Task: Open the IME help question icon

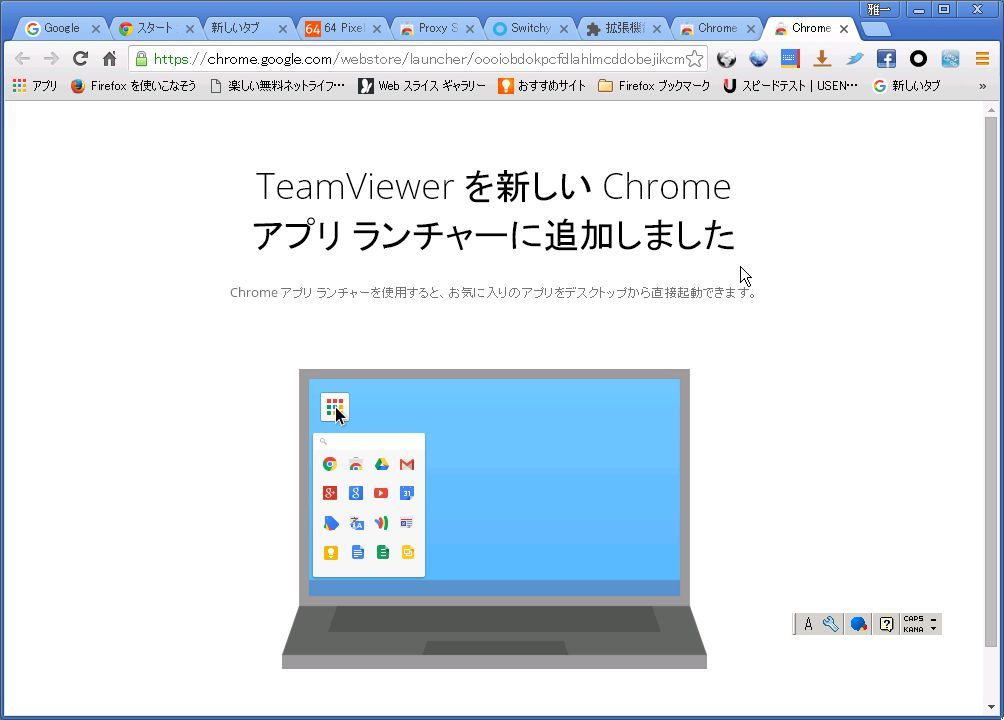Action: pos(886,624)
